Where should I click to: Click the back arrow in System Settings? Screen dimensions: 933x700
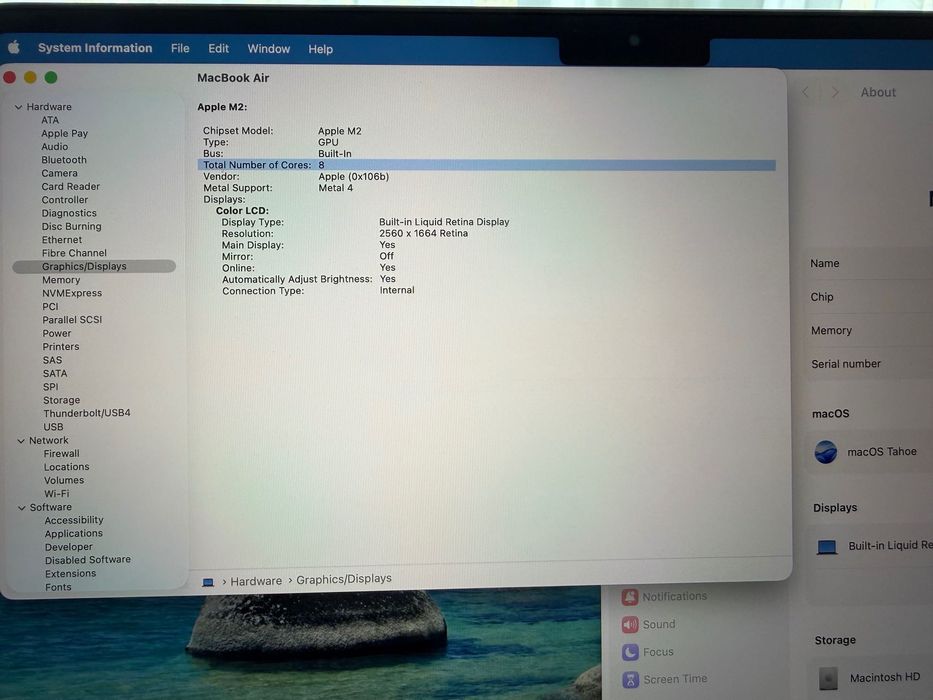[806, 92]
